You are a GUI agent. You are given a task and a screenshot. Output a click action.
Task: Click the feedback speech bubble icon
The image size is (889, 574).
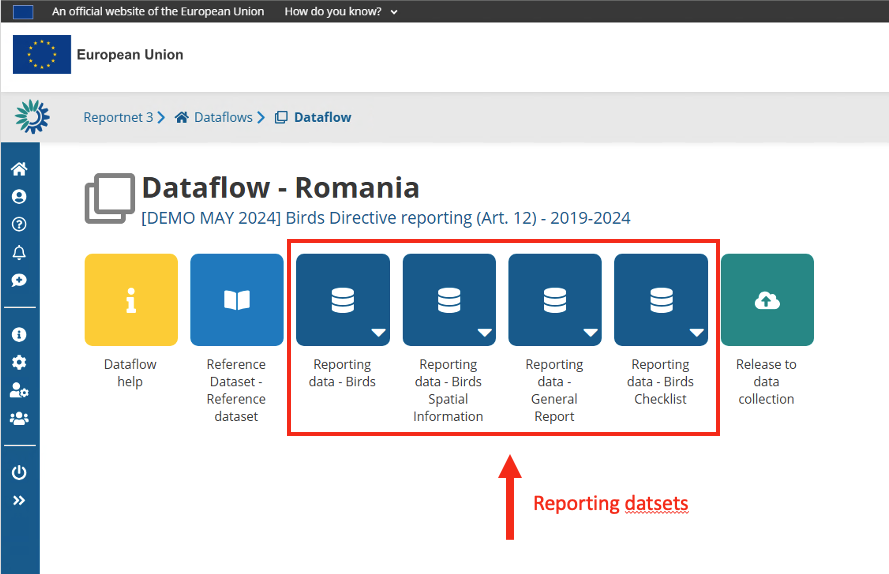(19, 280)
